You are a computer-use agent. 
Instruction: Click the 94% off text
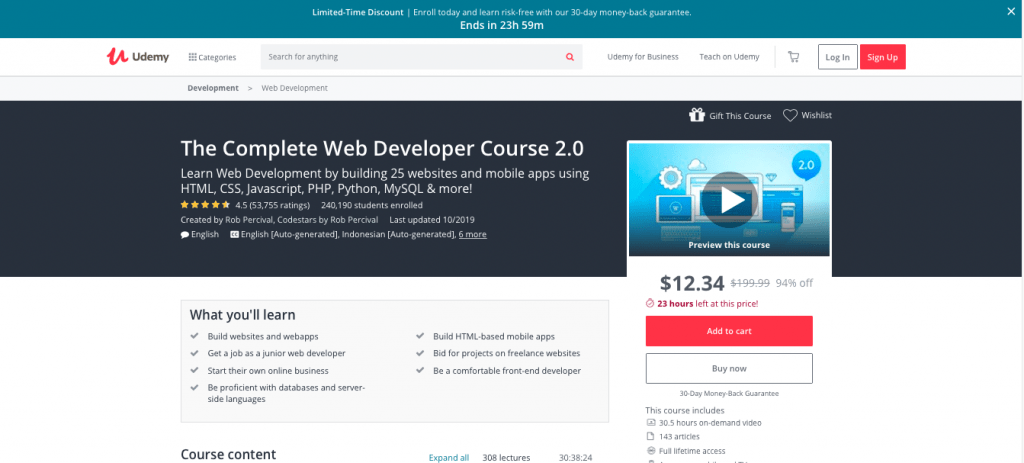coord(794,283)
